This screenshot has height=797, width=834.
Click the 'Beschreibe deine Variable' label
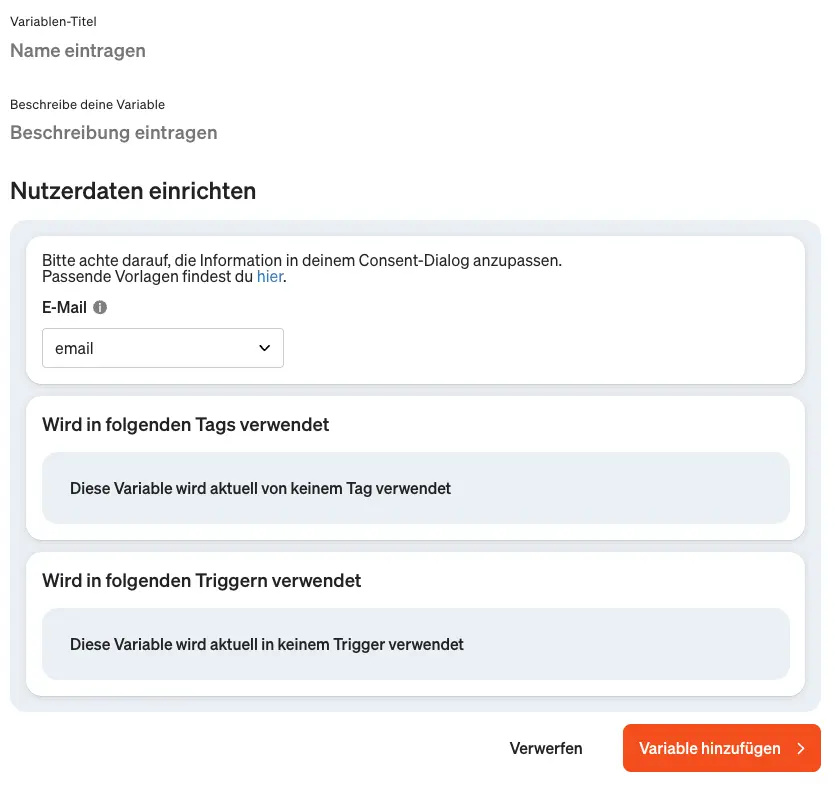pyautogui.click(x=87, y=104)
